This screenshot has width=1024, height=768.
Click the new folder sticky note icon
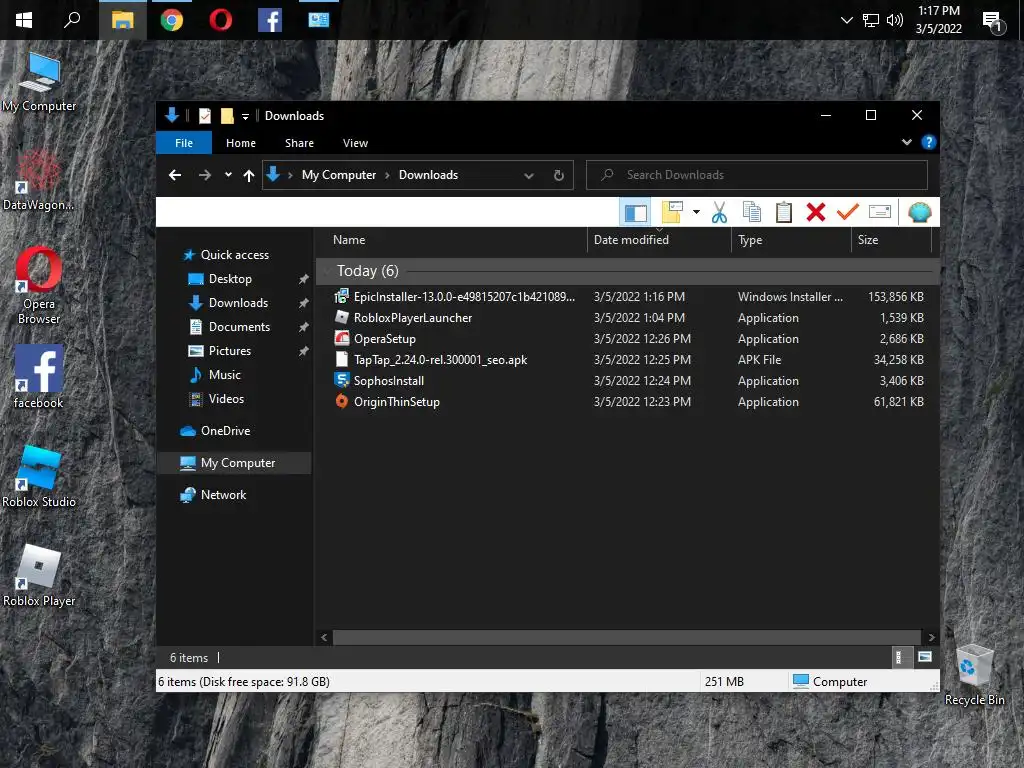pyautogui.click(x=672, y=212)
